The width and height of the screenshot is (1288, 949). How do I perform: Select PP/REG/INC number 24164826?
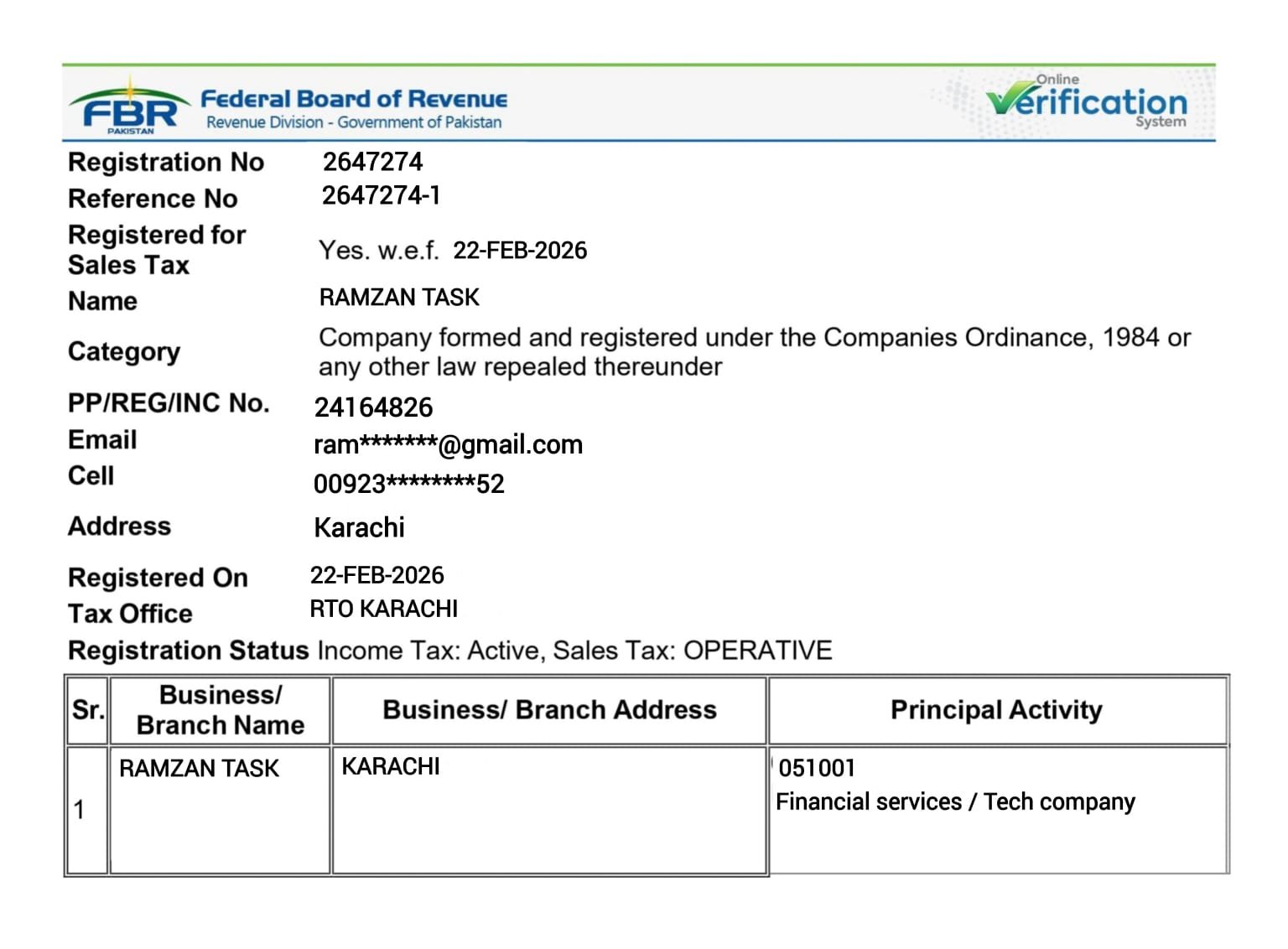(373, 408)
